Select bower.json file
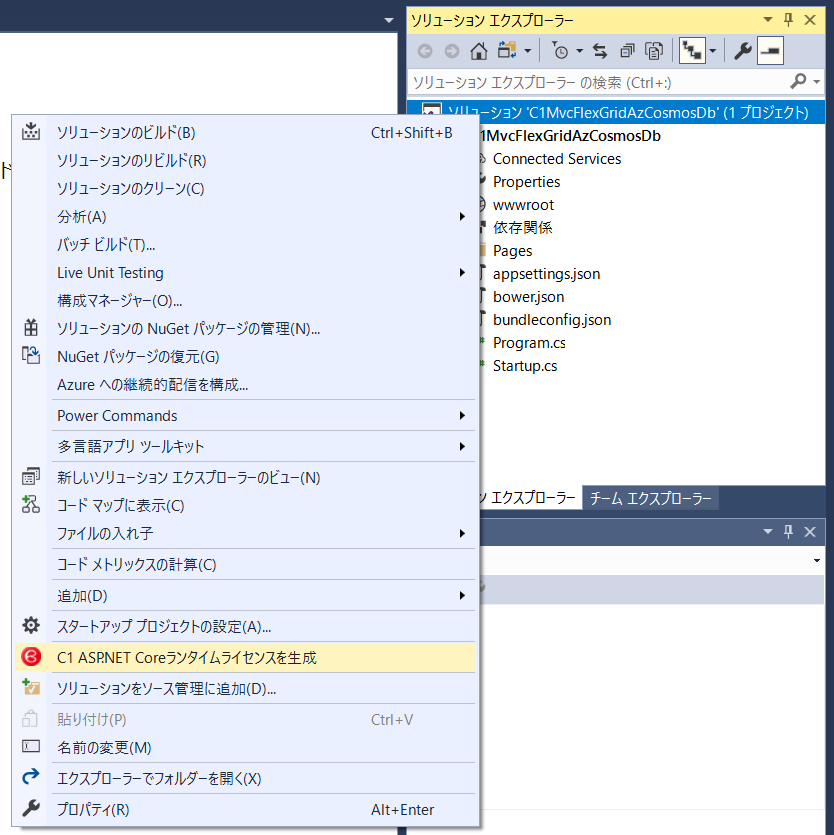Image resolution: width=834 pixels, height=835 pixels. pos(528,297)
